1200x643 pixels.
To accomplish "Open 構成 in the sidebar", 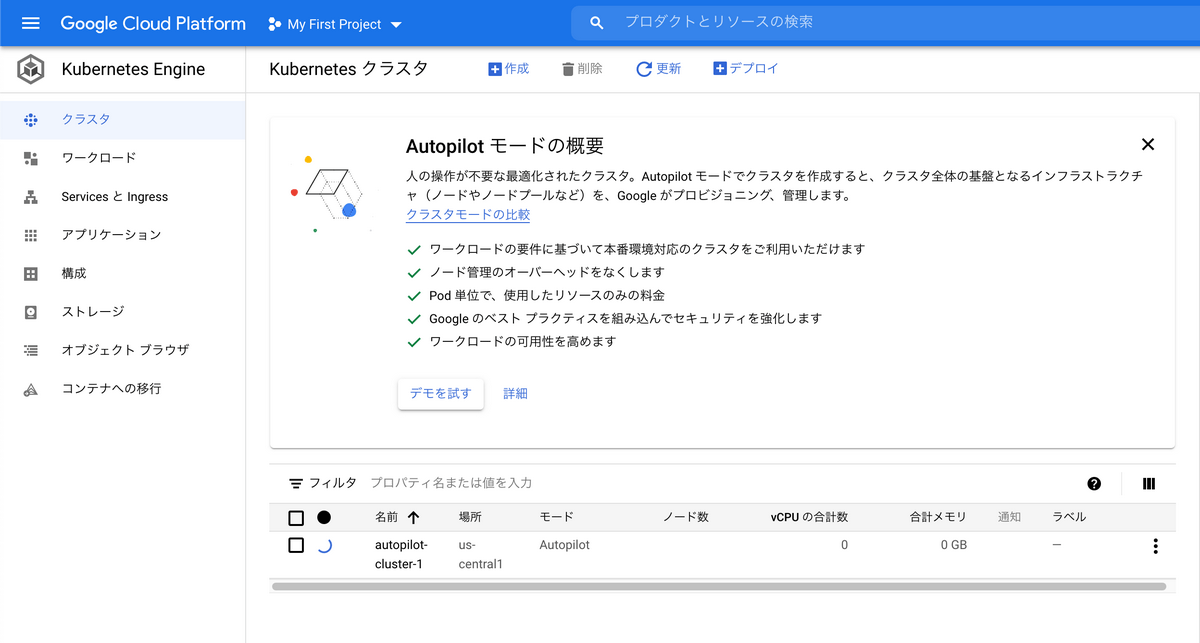I will click(122, 273).
